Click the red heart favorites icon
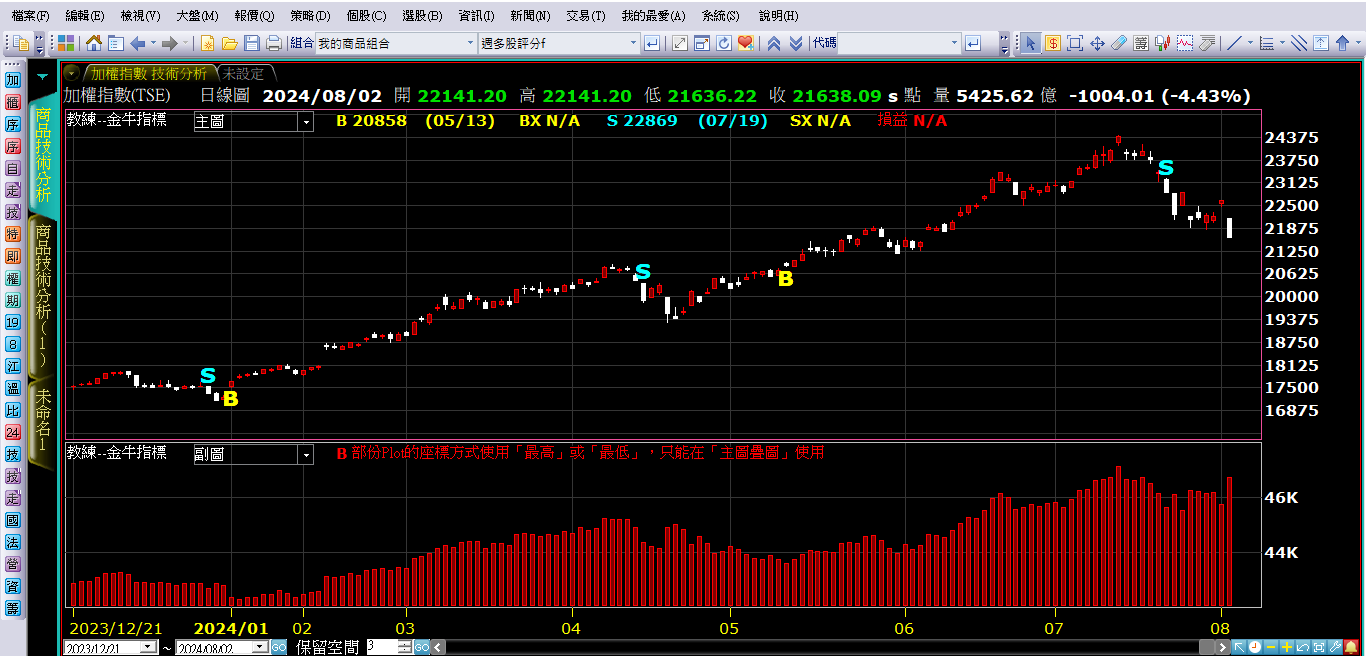1366x656 pixels. (745, 43)
